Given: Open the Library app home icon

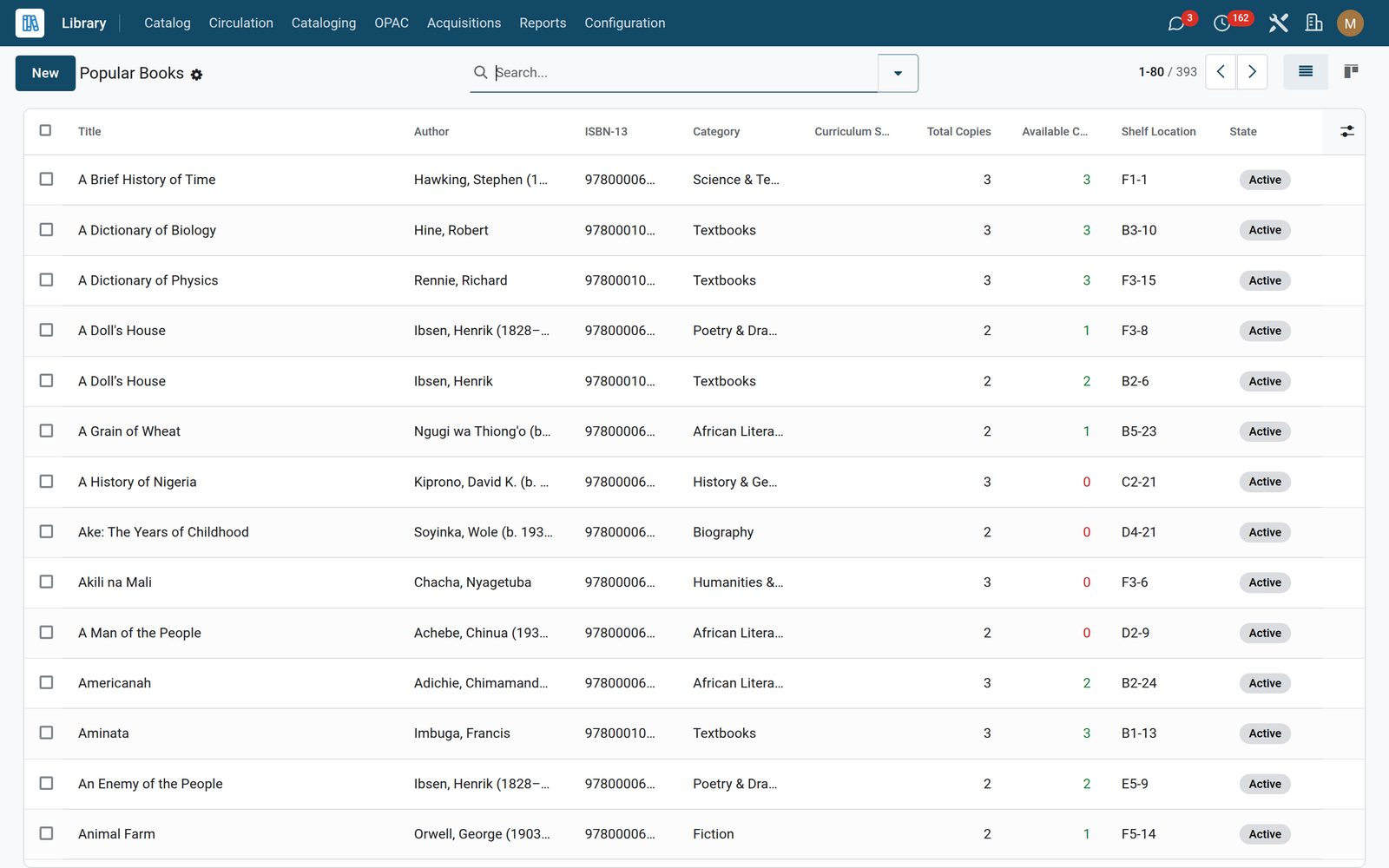Looking at the screenshot, I should click(x=30, y=23).
